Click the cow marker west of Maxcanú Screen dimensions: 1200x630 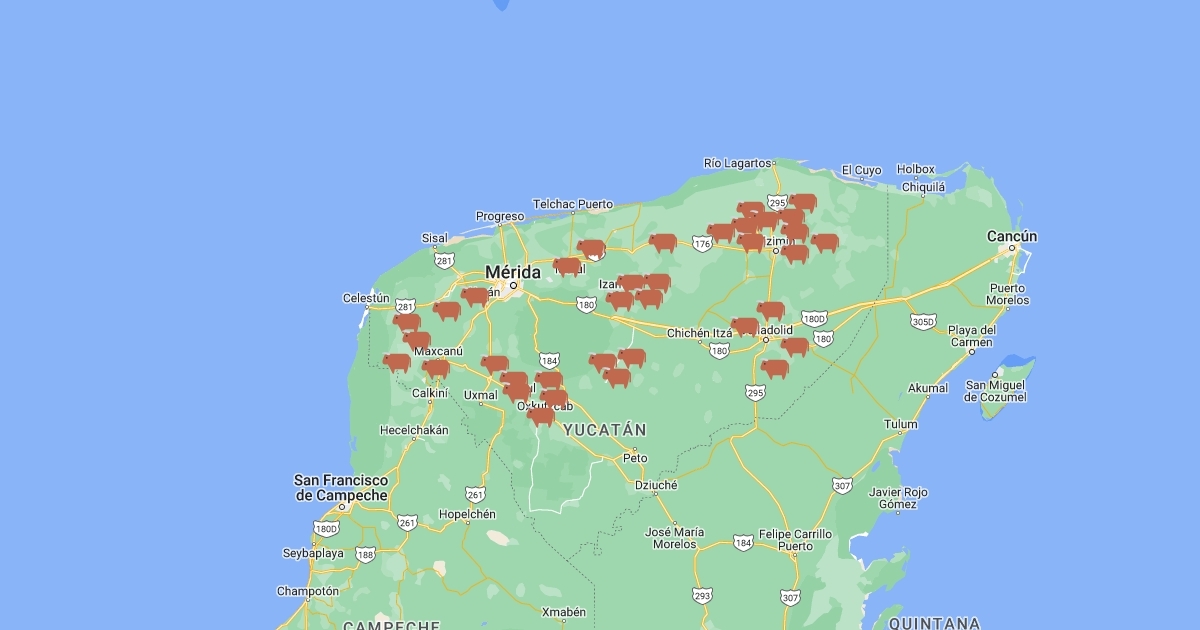pyautogui.click(x=397, y=362)
